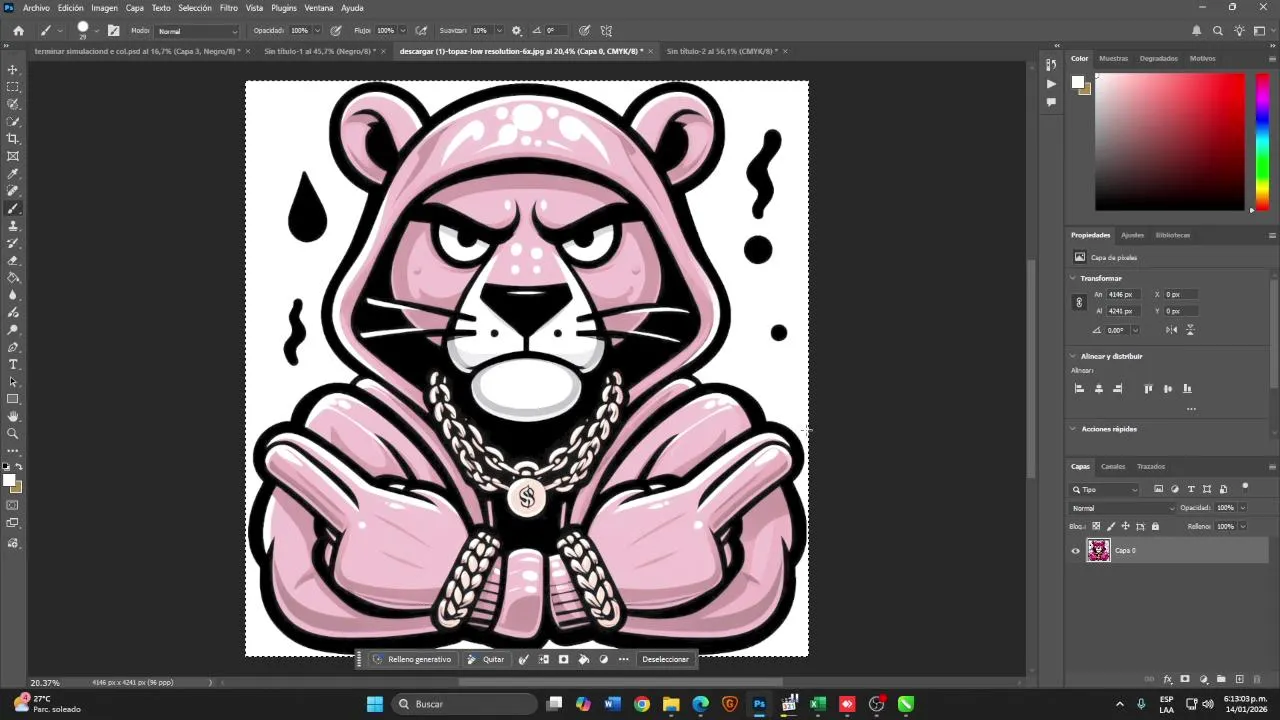
Task: Click the color picker gradient field
Action: tap(1169, 142)
